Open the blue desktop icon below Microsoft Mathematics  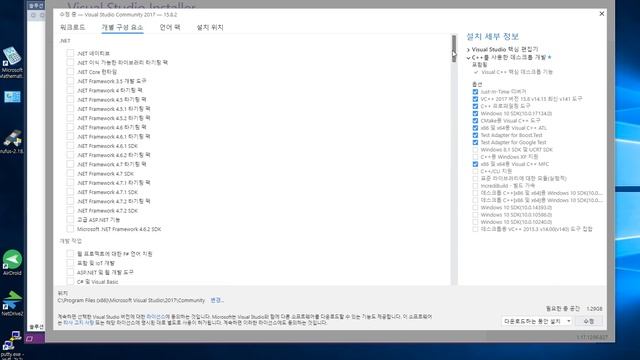pyautogui.click(x=12, y=97)
